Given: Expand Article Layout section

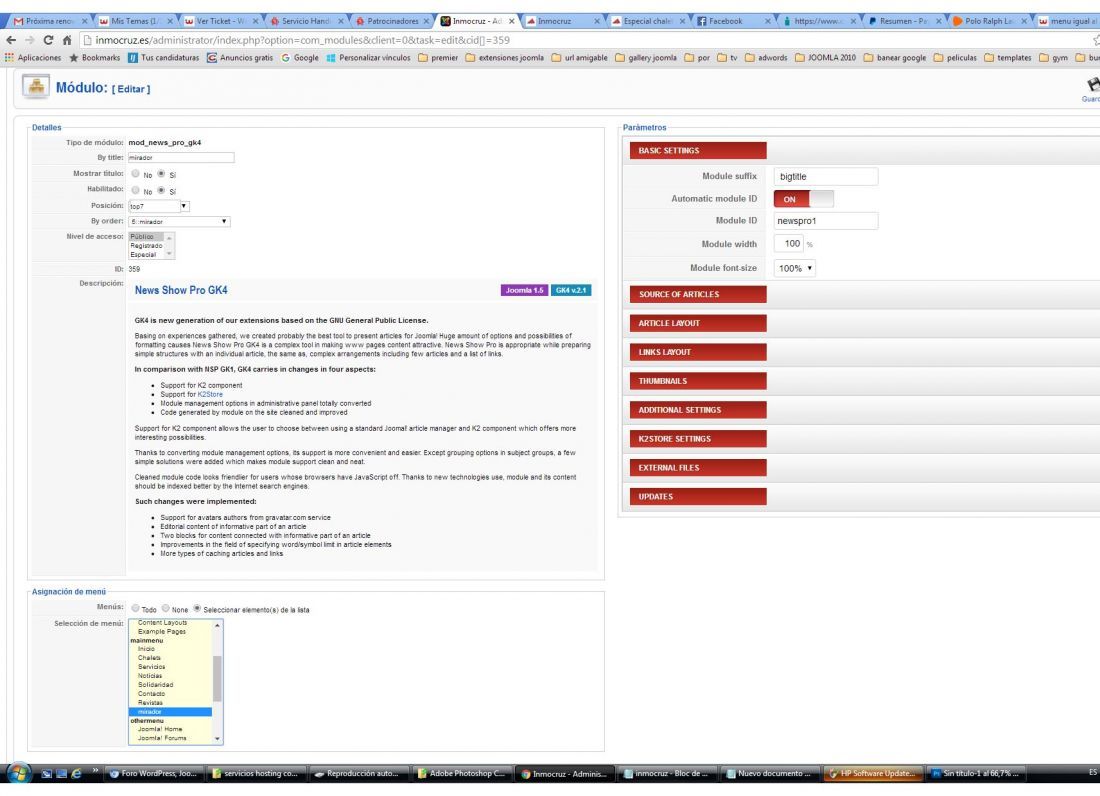Looking at the screenshot, I should click(x=697, y=323).
